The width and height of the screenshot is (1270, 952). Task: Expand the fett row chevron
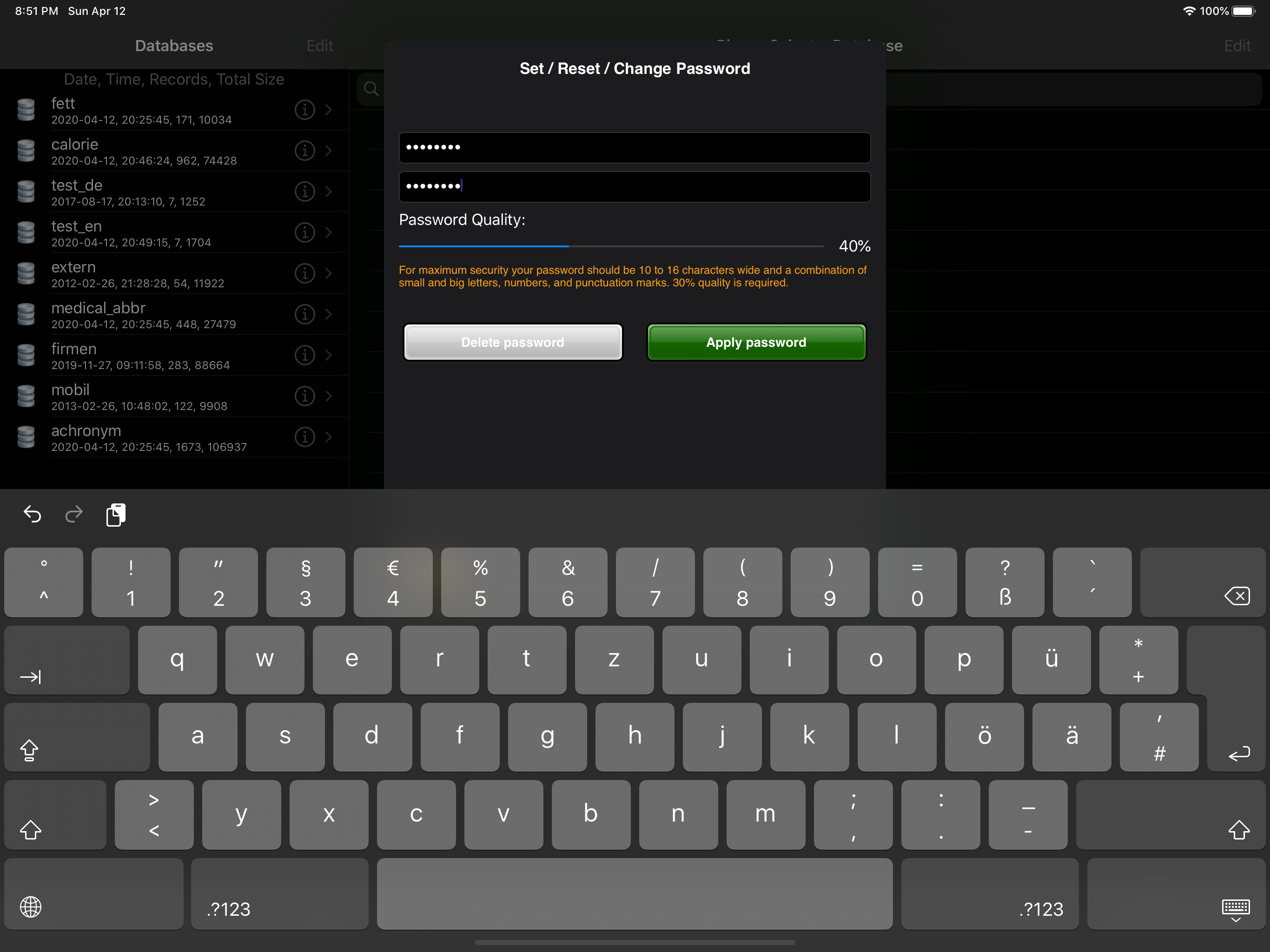pyautogui.click(x=328, y=110)
